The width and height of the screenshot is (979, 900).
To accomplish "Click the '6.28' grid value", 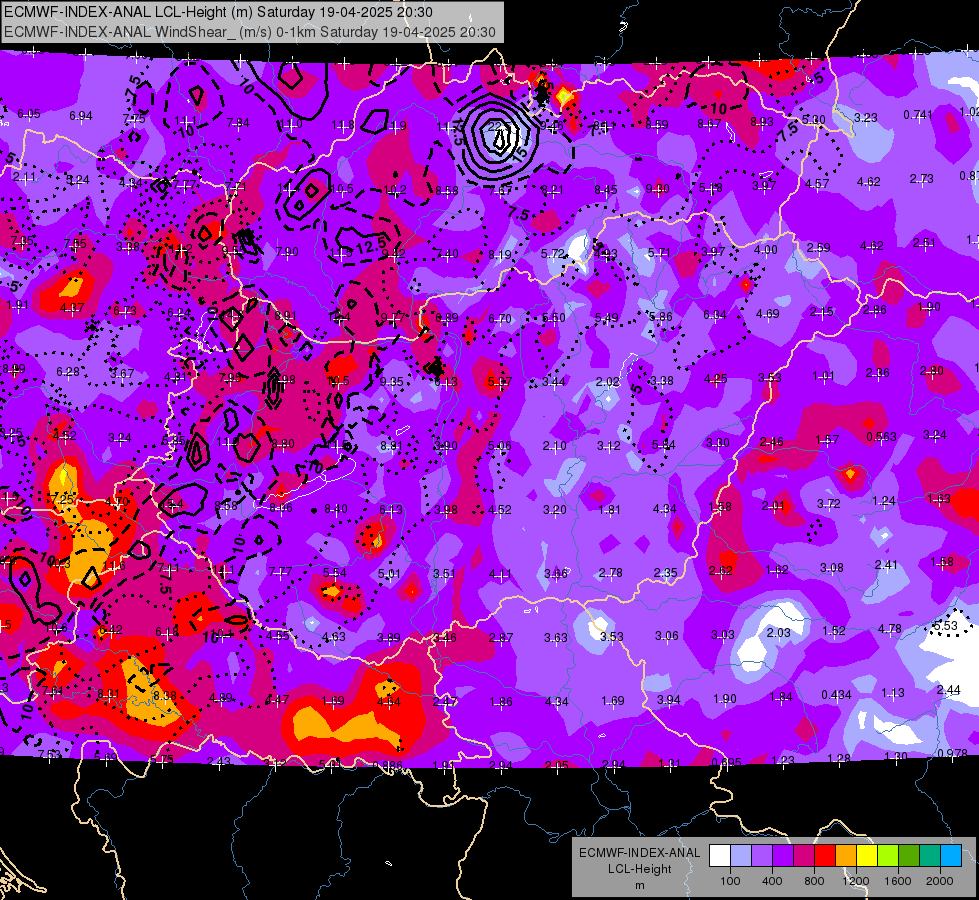I will point(68,372).
